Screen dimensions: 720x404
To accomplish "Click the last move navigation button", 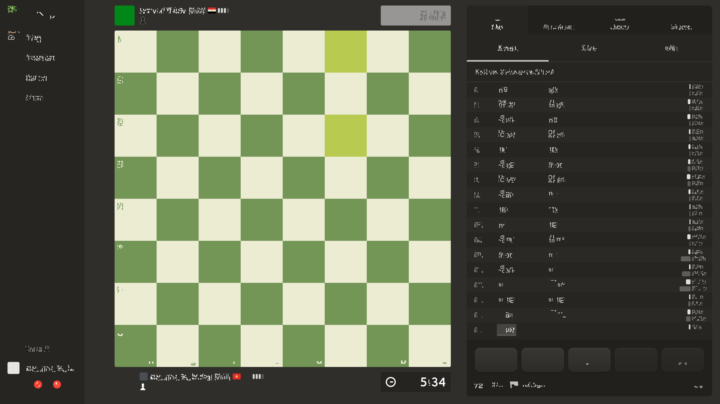I will (x=683, y=360).
